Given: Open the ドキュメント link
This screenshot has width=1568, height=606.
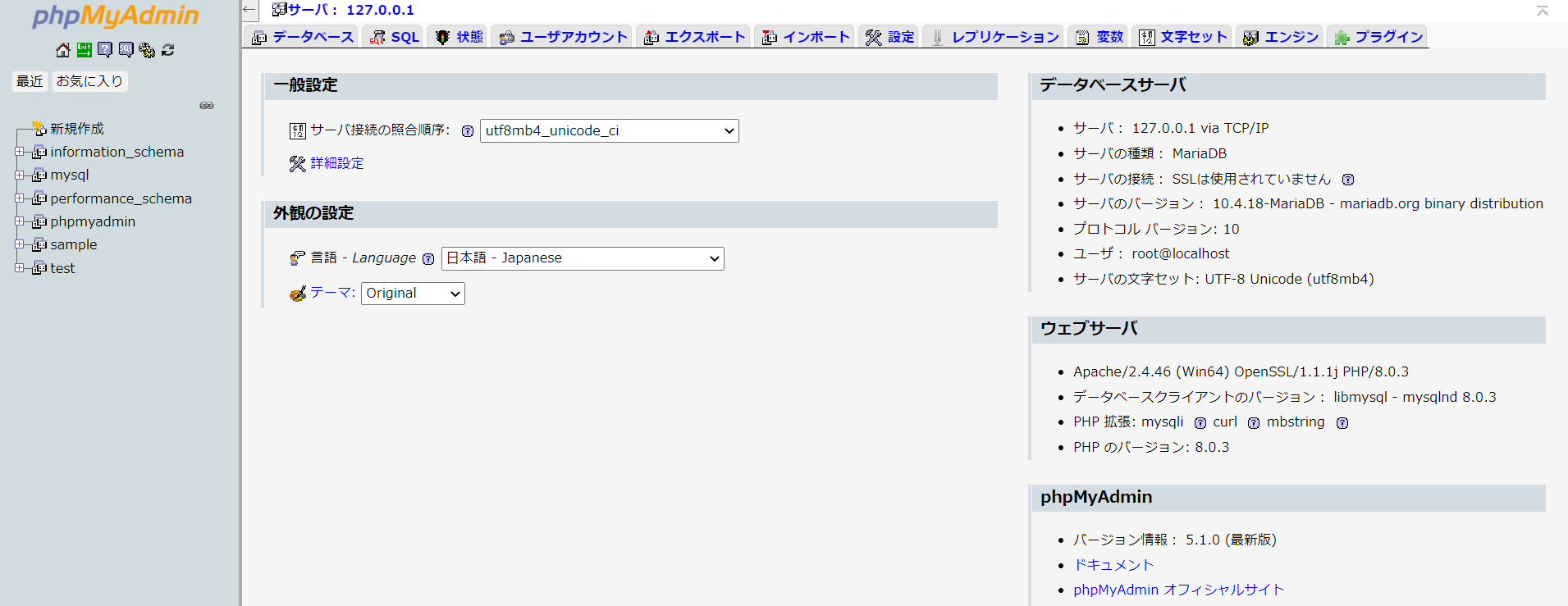Looking at the screenshot, I should 1113,565.
